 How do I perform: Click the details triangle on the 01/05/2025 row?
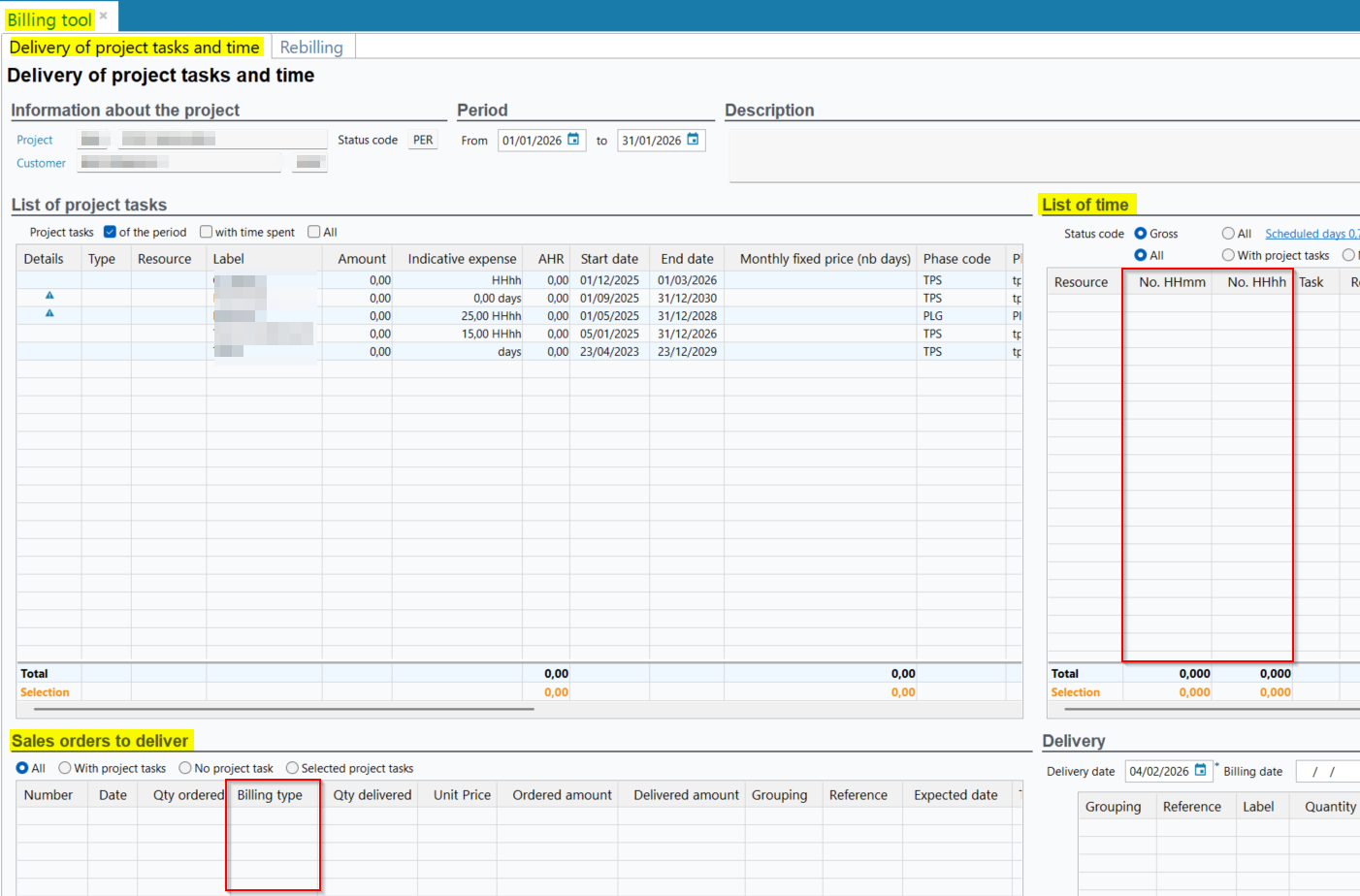click(49, 313)
